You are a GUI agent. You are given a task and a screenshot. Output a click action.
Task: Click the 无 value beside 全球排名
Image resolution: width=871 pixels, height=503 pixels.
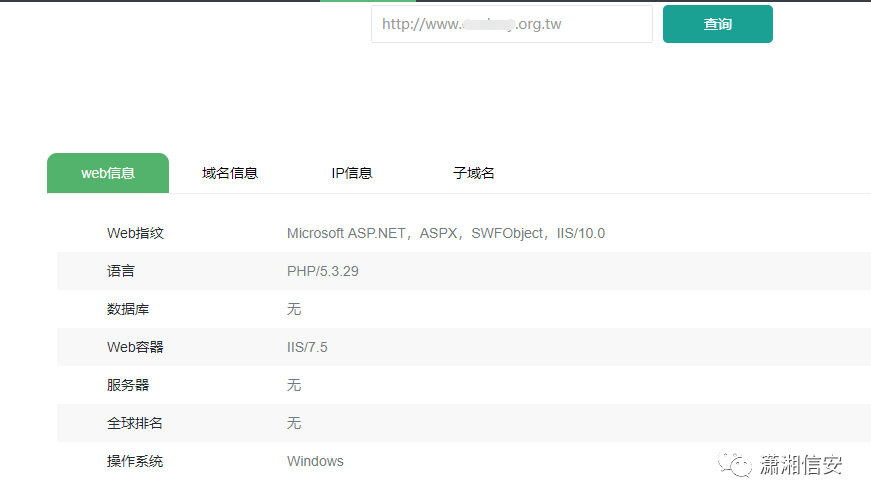pyautogui.click(x=294, y=423)
